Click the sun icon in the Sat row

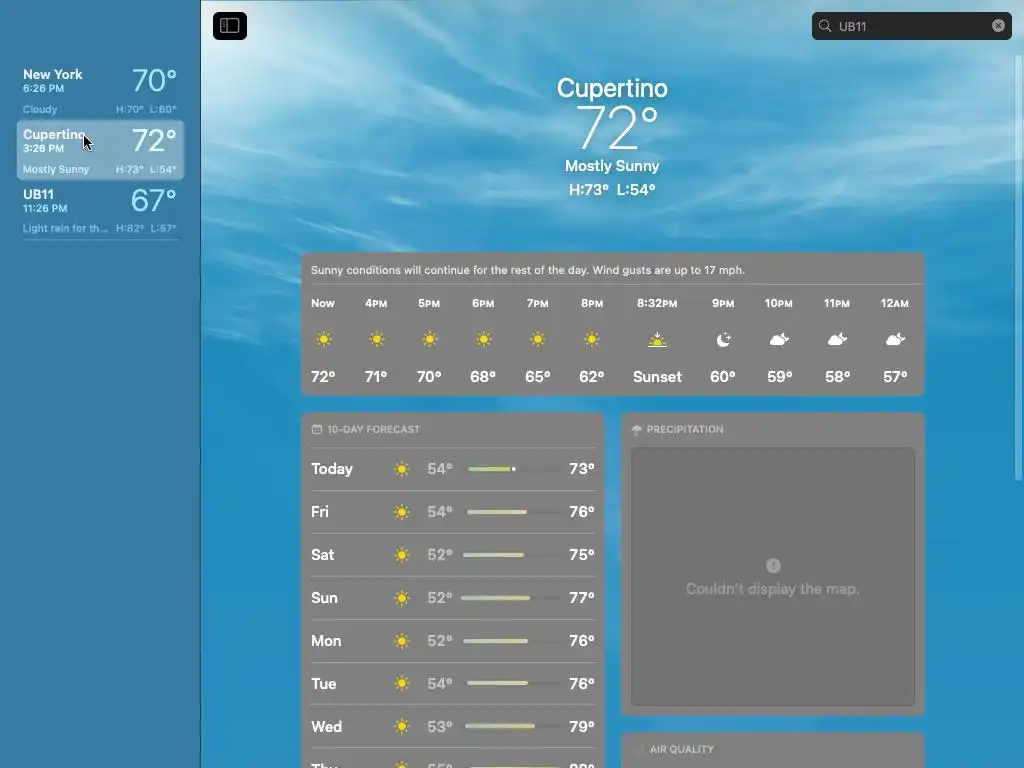click(x=402, y=555)
